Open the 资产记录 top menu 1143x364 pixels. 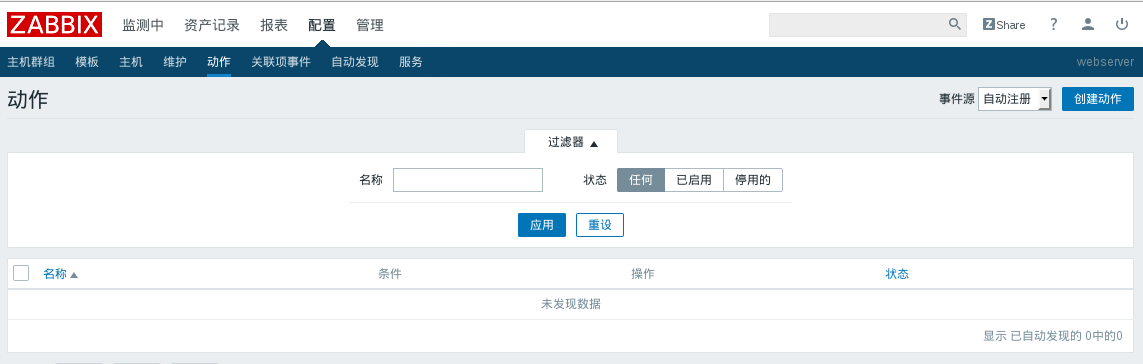(x=212, y=26)
